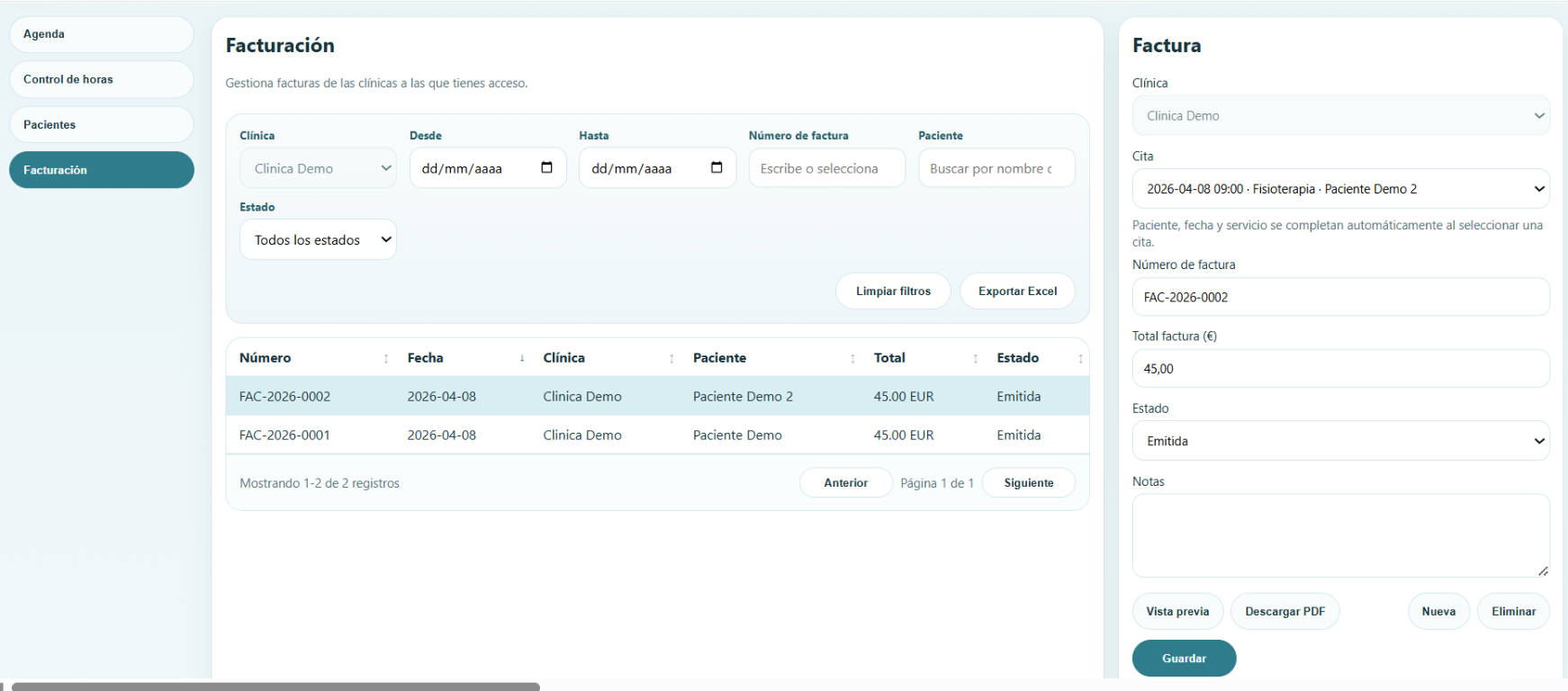The width and height of the screenshot is (1568, 691).
Task: Sort by the Estado column arrow
Action: point(1080,359)
